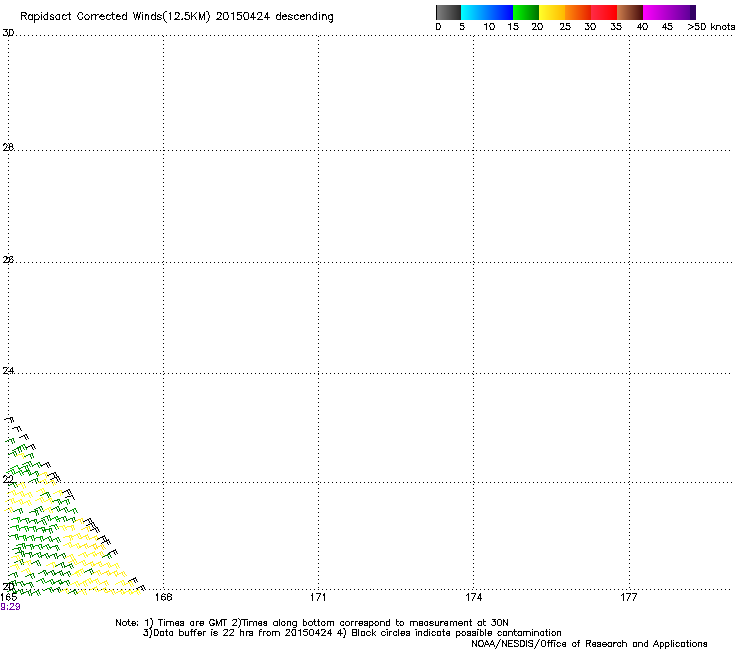Viewport: 740px width, 650px height.
Task: Click the gray 0-5 knots color segment
Action: [448, 12]
